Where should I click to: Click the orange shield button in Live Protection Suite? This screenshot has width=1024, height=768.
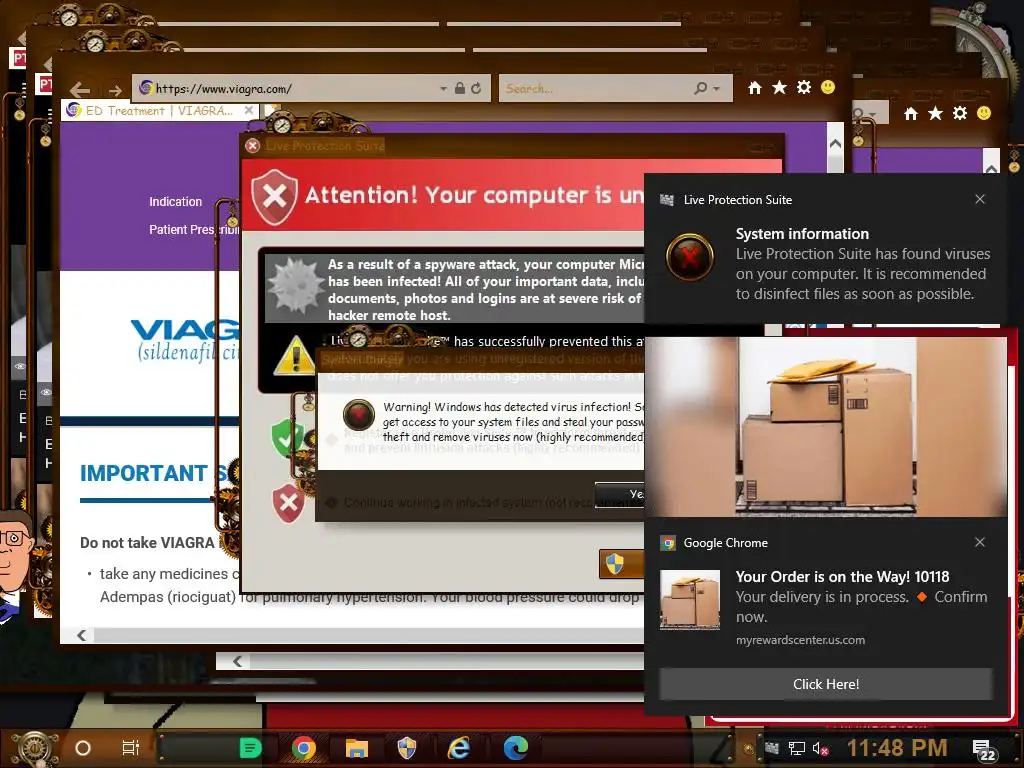(x=622, y=564)
